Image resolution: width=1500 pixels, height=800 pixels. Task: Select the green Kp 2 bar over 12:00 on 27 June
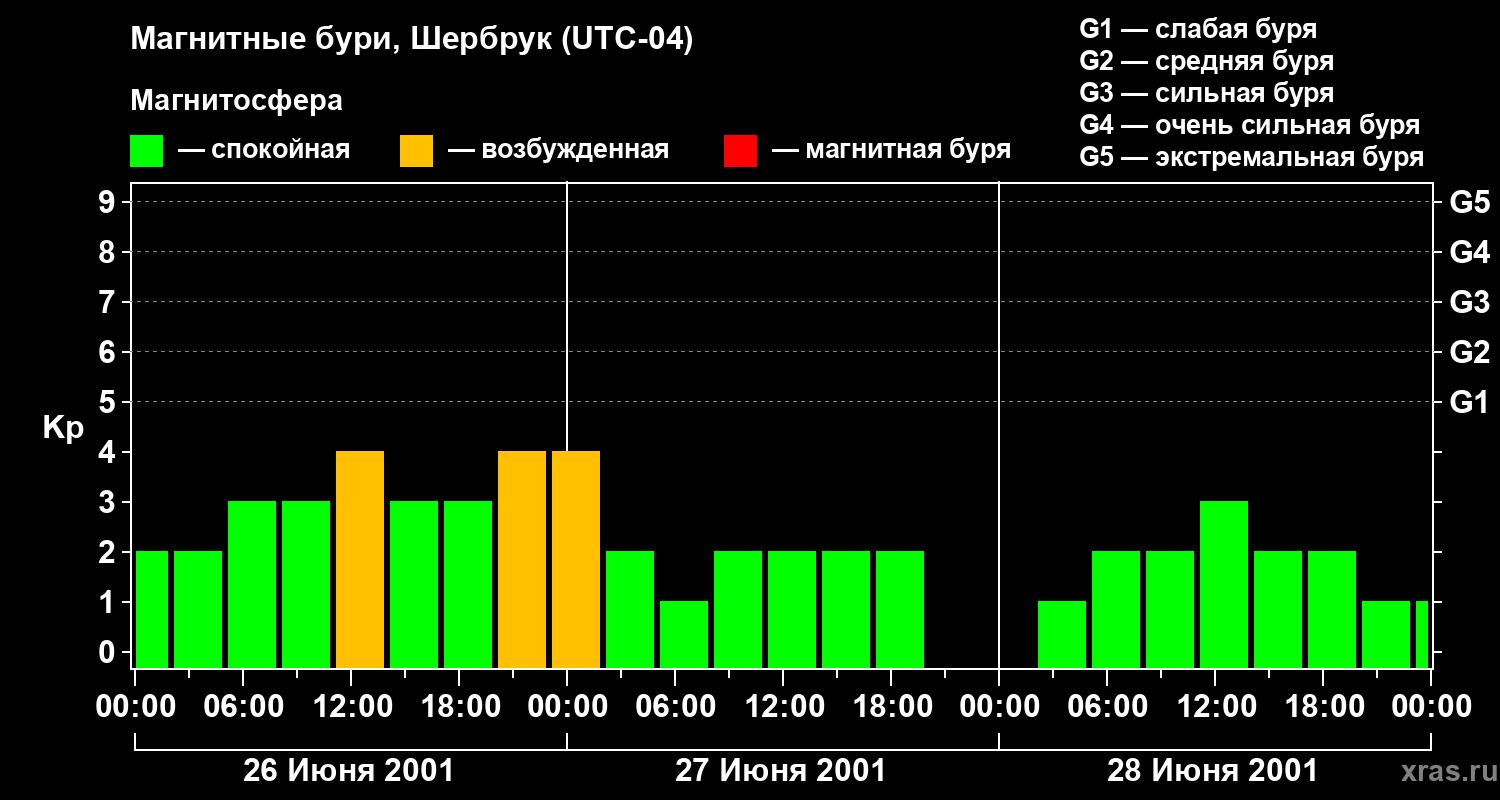coord(792,609)
